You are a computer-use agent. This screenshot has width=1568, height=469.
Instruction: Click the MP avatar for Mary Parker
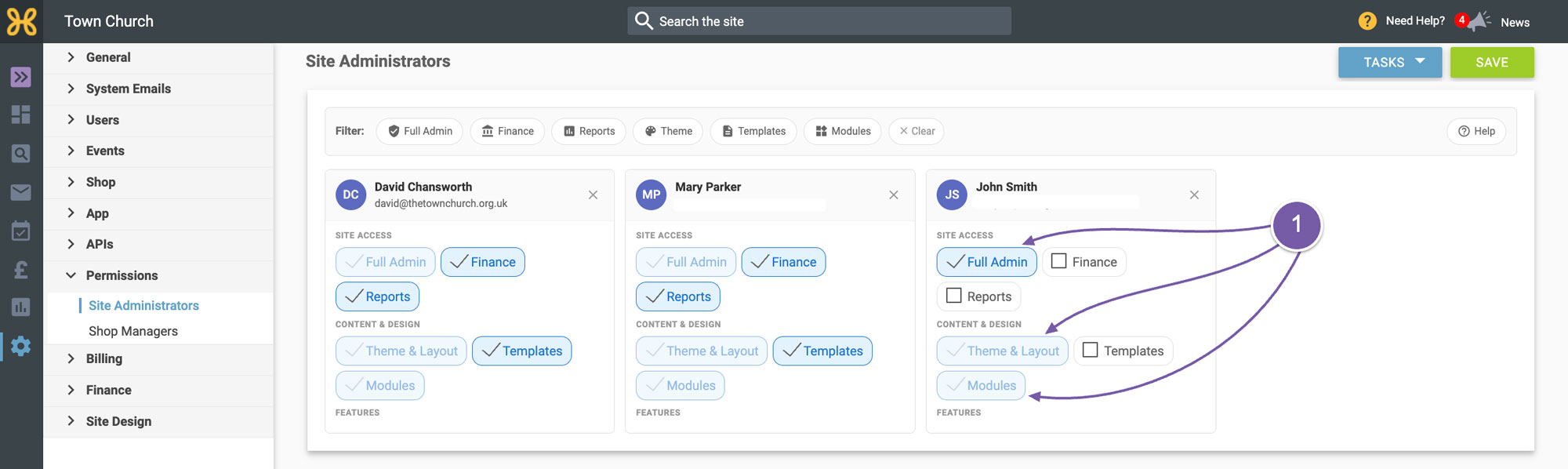[652, 195]
